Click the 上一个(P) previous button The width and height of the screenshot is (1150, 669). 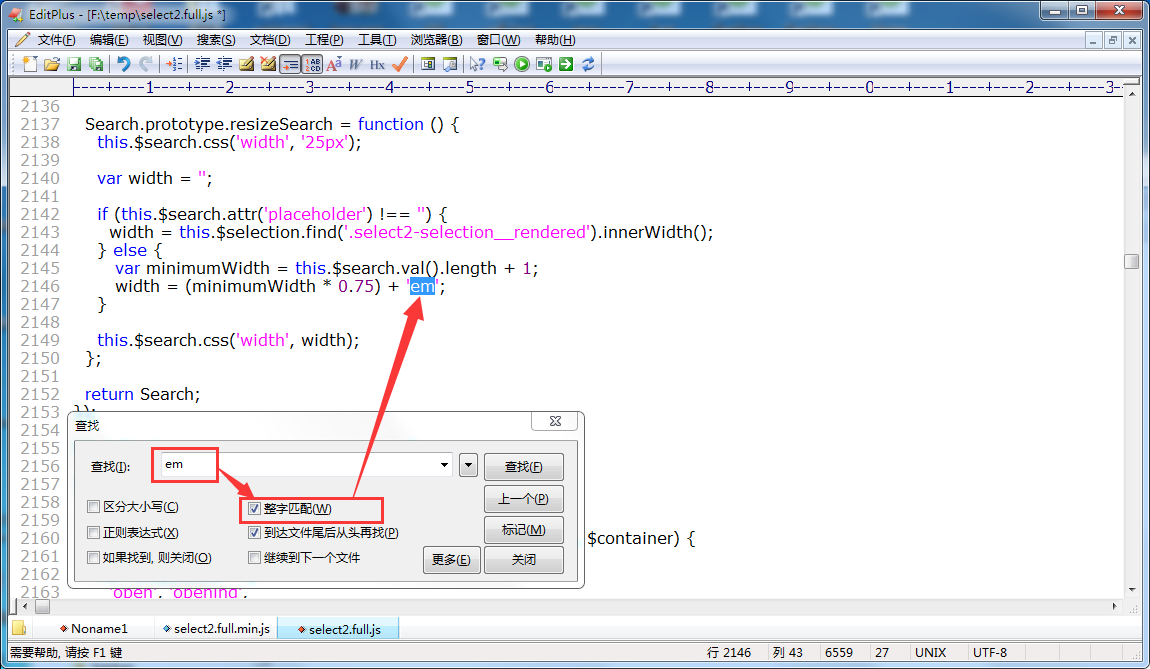[x=524, y=499]
